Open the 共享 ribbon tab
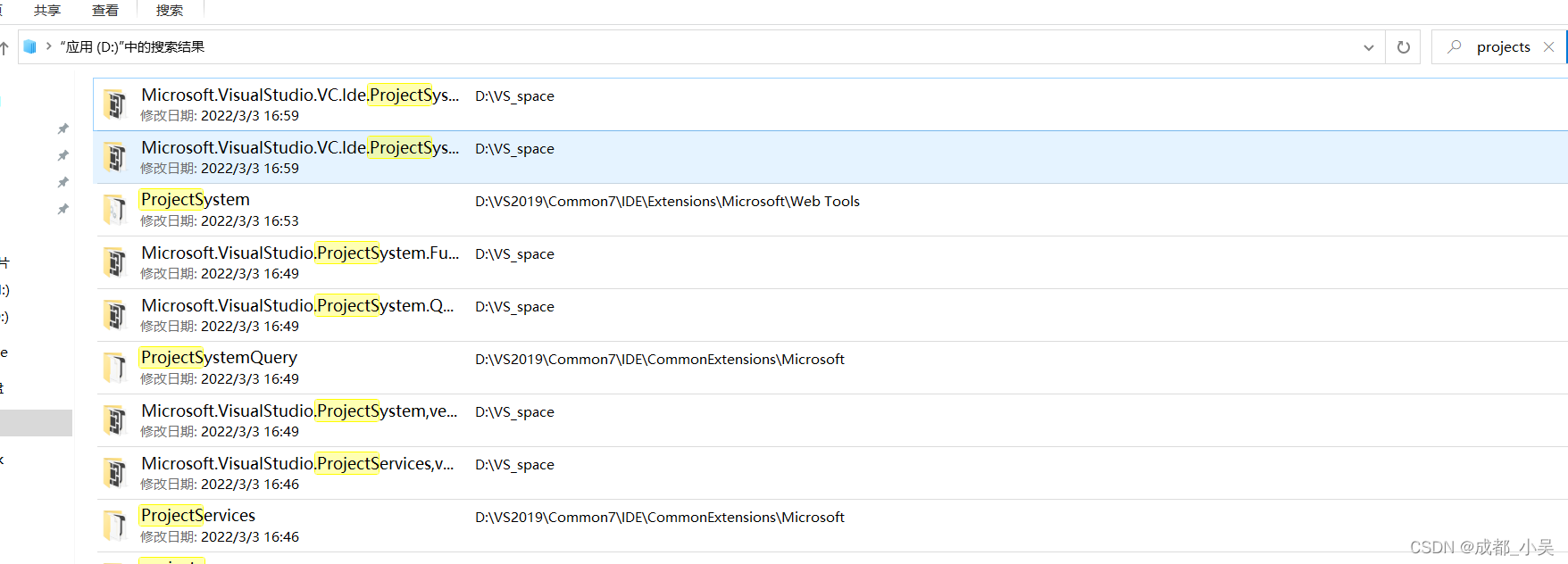 click(x=46, y=11)
